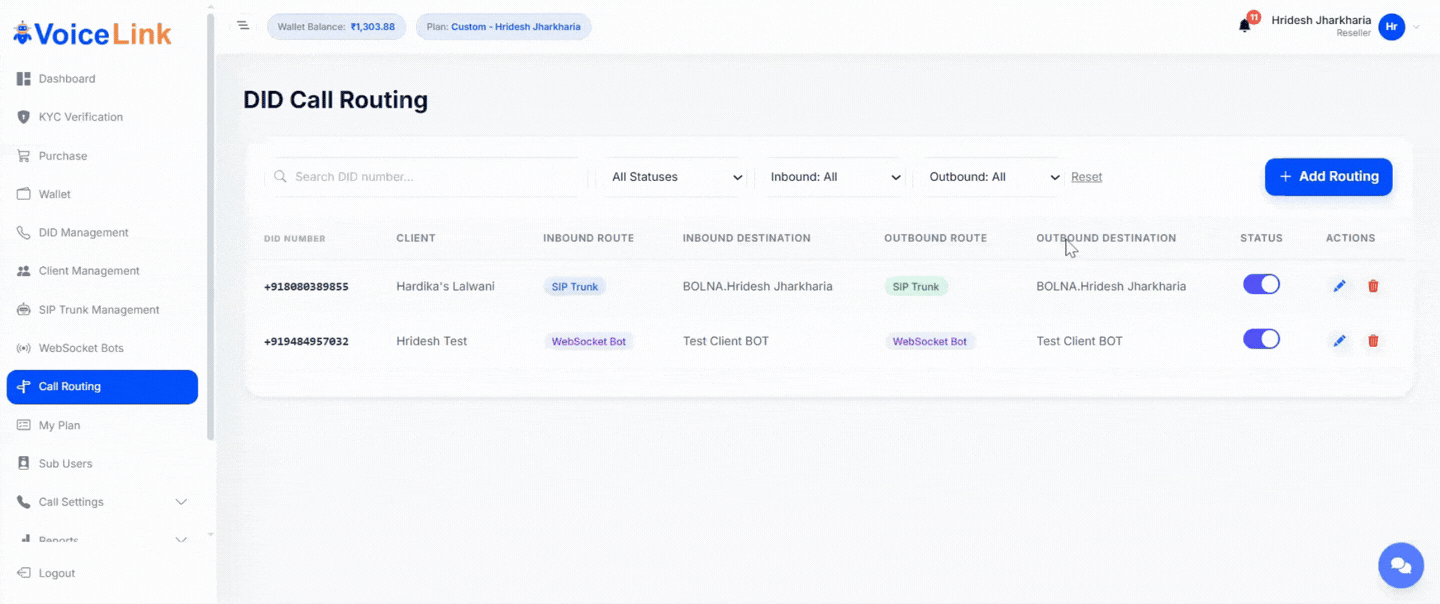The height and width of the screenshot is (604, 1440).
Task: Click the Outbound Destination column header
Action: pyautogui.click(x=1106, y=238)
